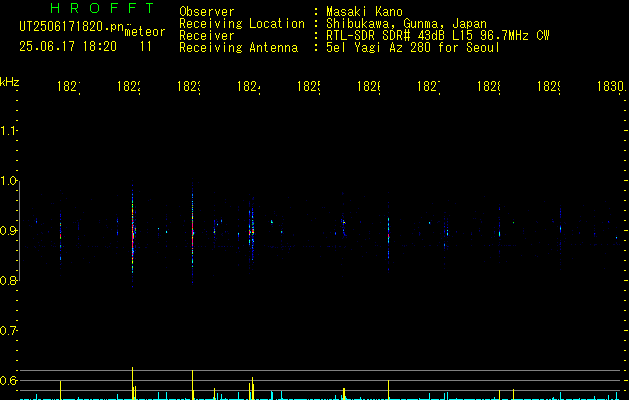Click the 'Receiving Location' field label
The image size is (629, 400).
tap(242, 24)
